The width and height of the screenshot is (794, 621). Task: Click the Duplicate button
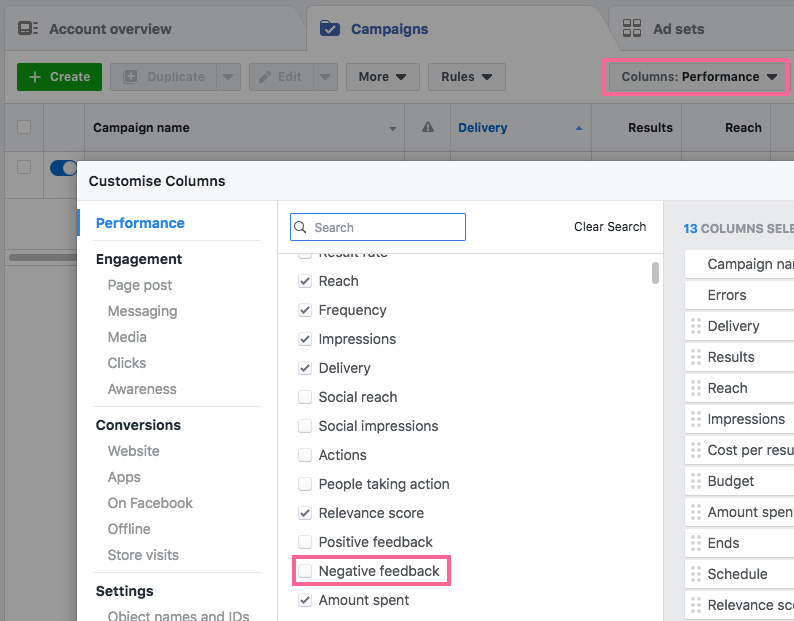[164, 76]
